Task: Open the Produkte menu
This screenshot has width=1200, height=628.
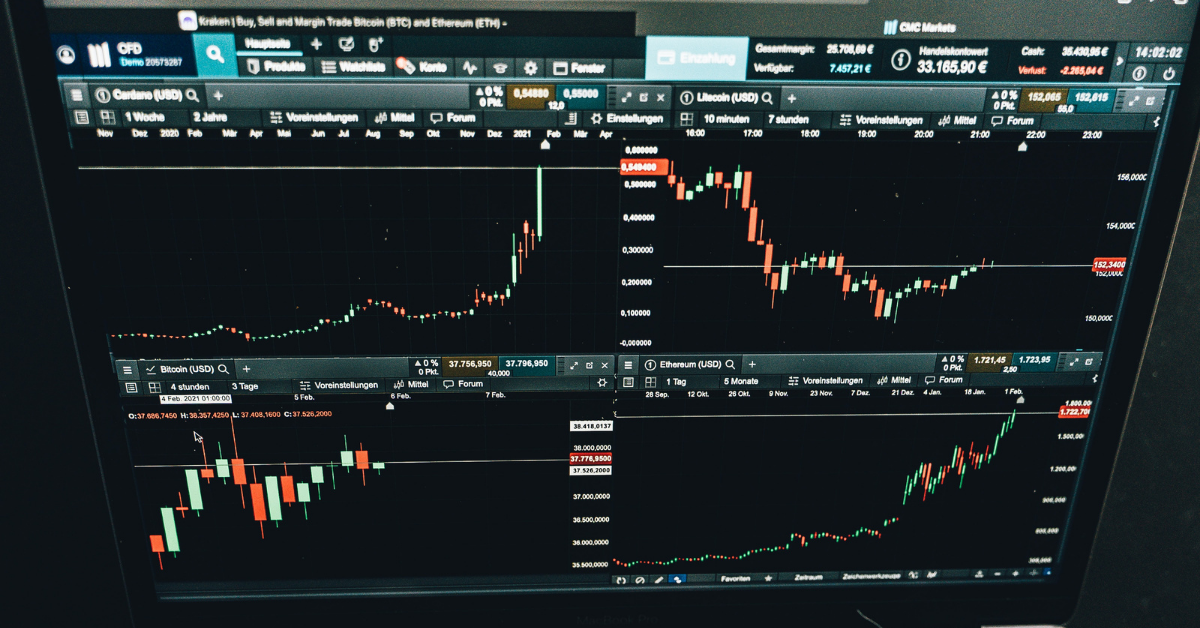Action: coord(277,68)
